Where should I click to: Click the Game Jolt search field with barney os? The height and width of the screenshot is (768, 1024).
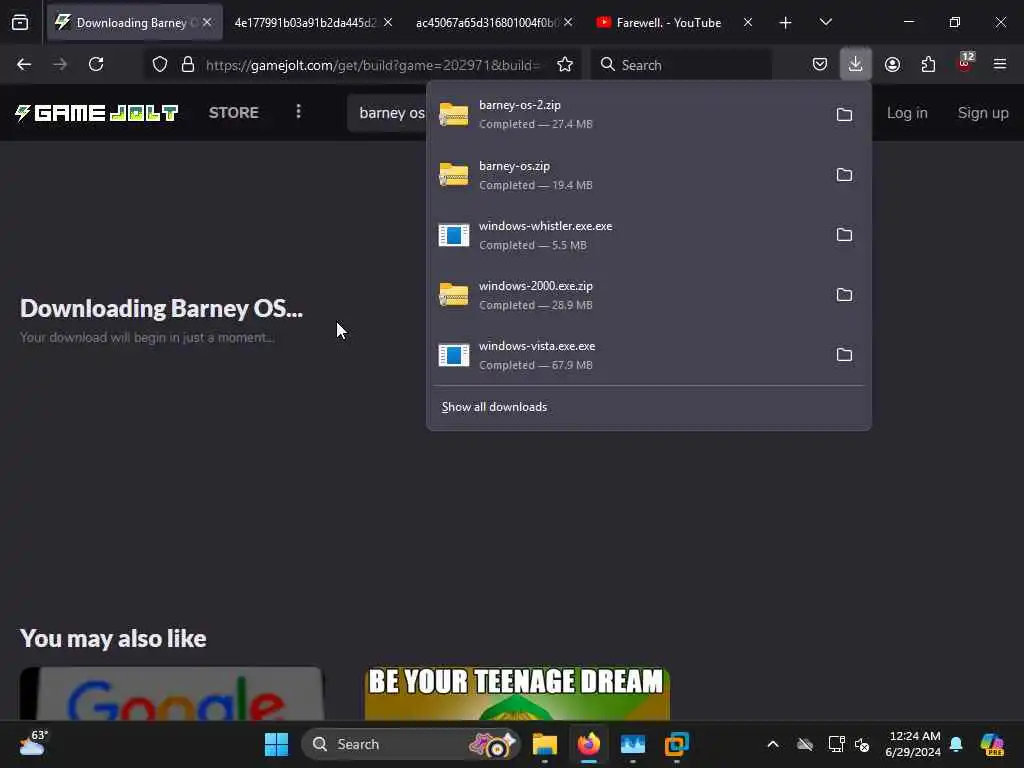coord(387,113)
